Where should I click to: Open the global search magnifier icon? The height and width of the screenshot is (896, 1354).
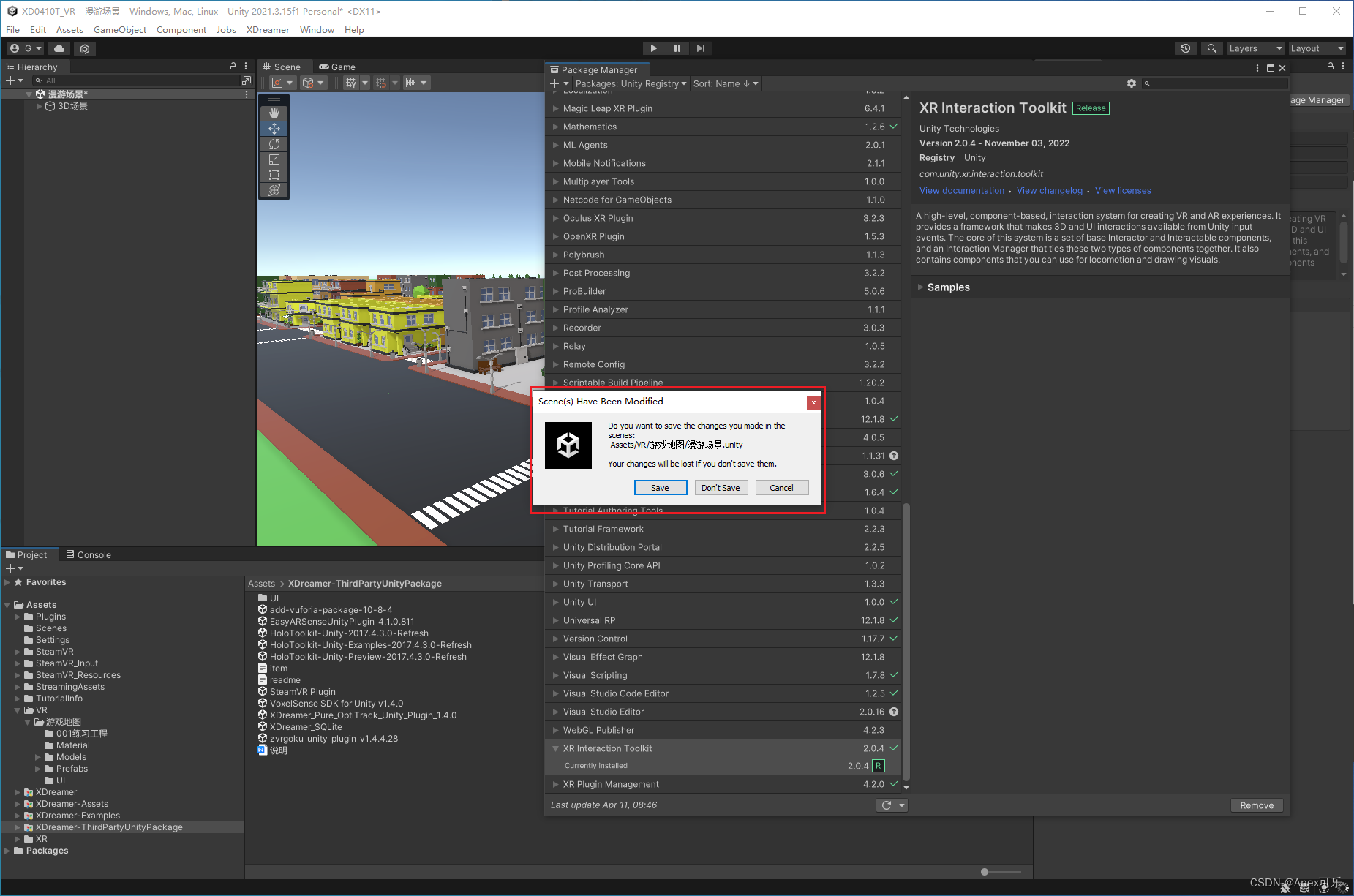[1212, 48]
